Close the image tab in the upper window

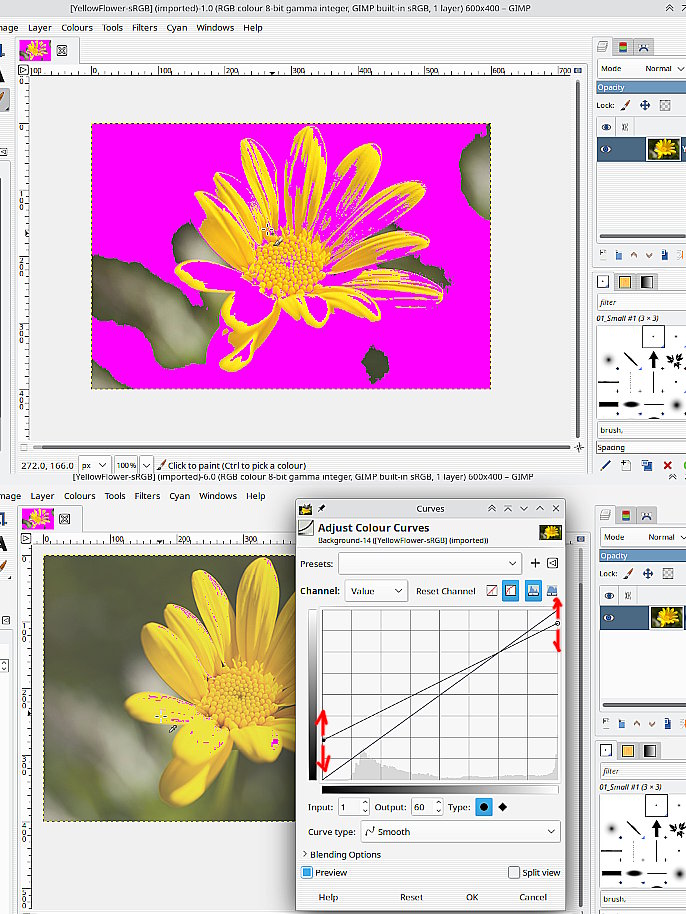click(62, 49)
